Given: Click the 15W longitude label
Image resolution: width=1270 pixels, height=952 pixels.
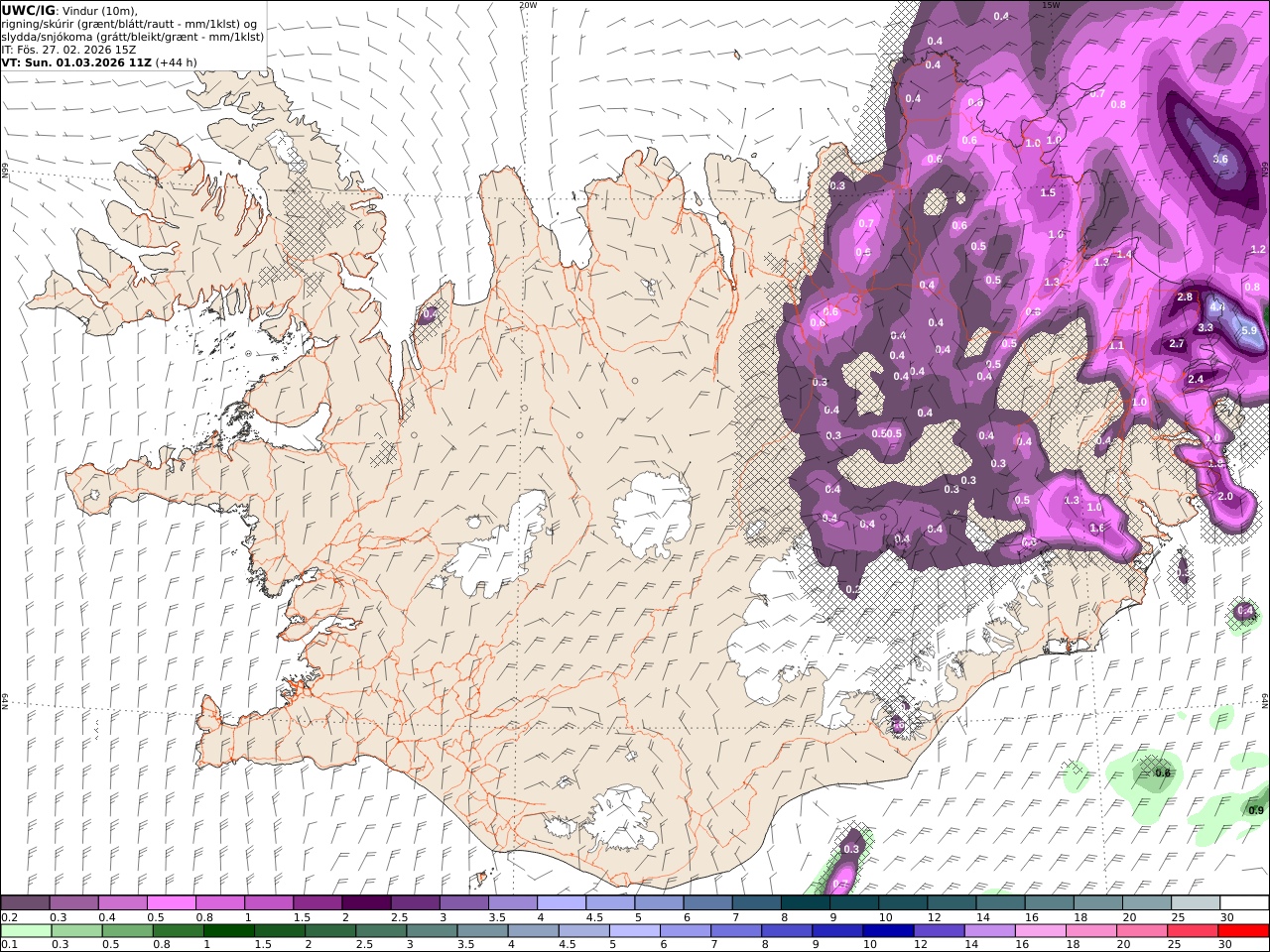Looking at the screenshot, I should (x=1051, y=5).
